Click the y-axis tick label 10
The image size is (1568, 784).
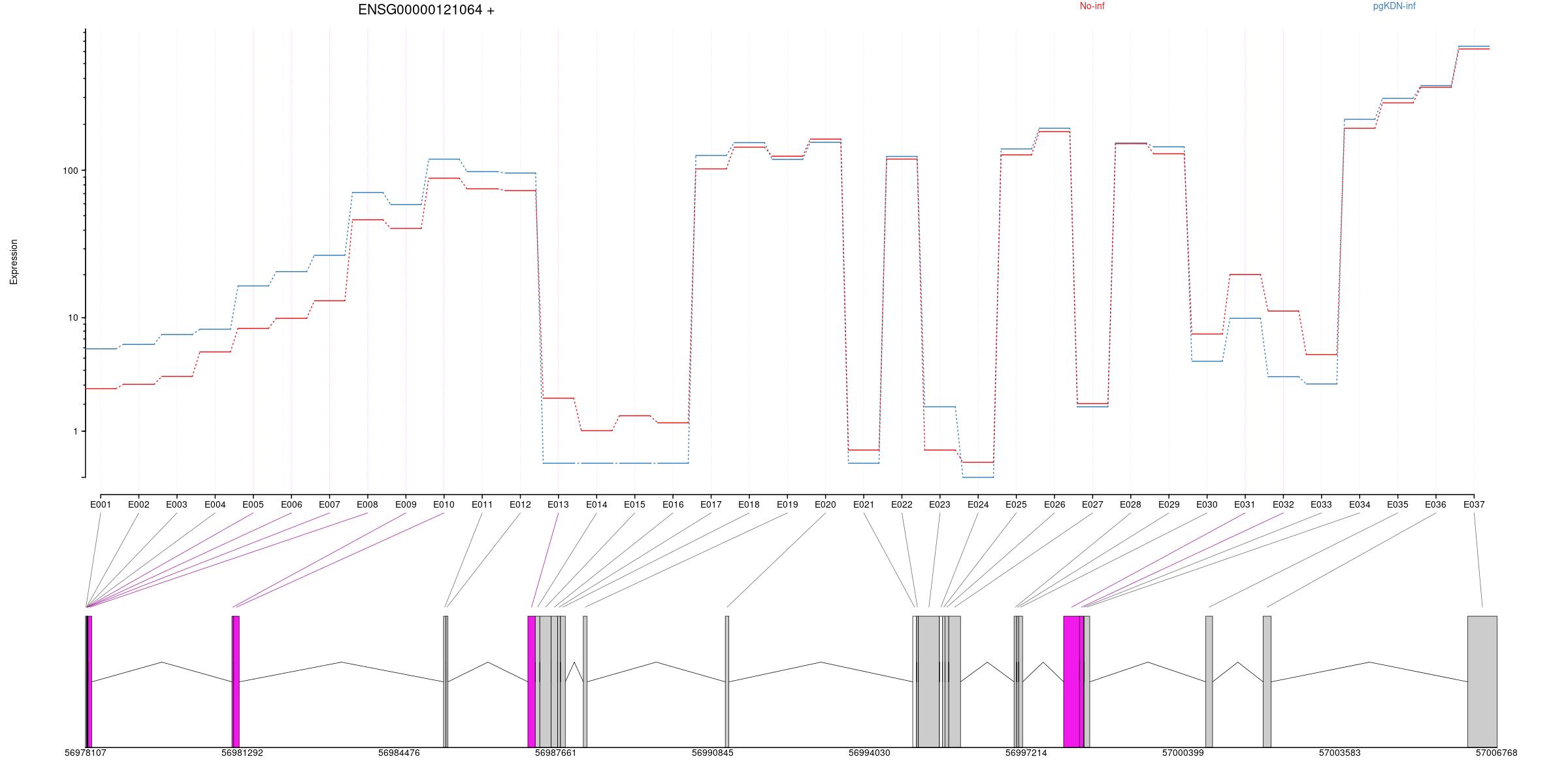pos(73,318)
